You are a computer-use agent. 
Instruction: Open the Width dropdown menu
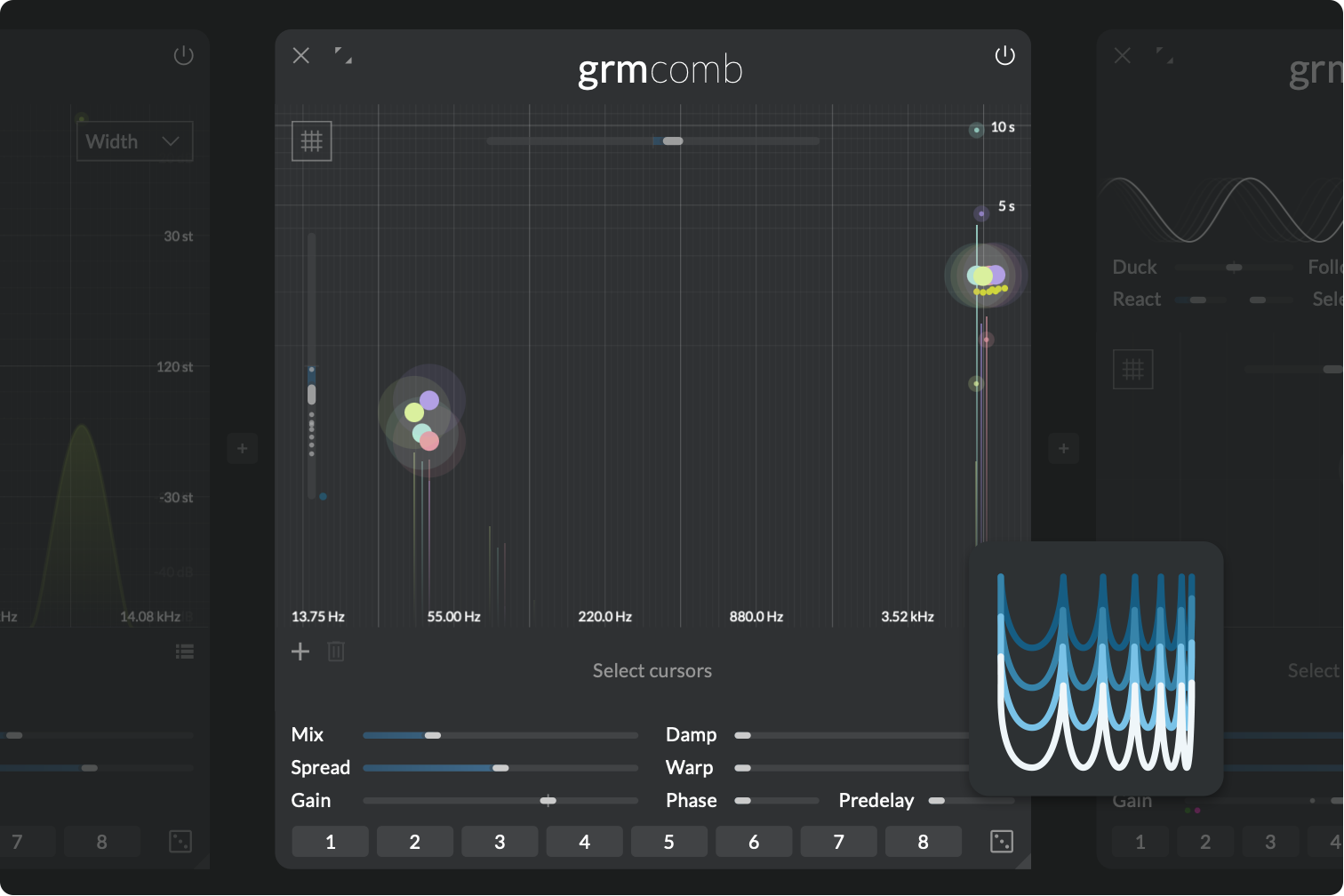tap(134, 141)
